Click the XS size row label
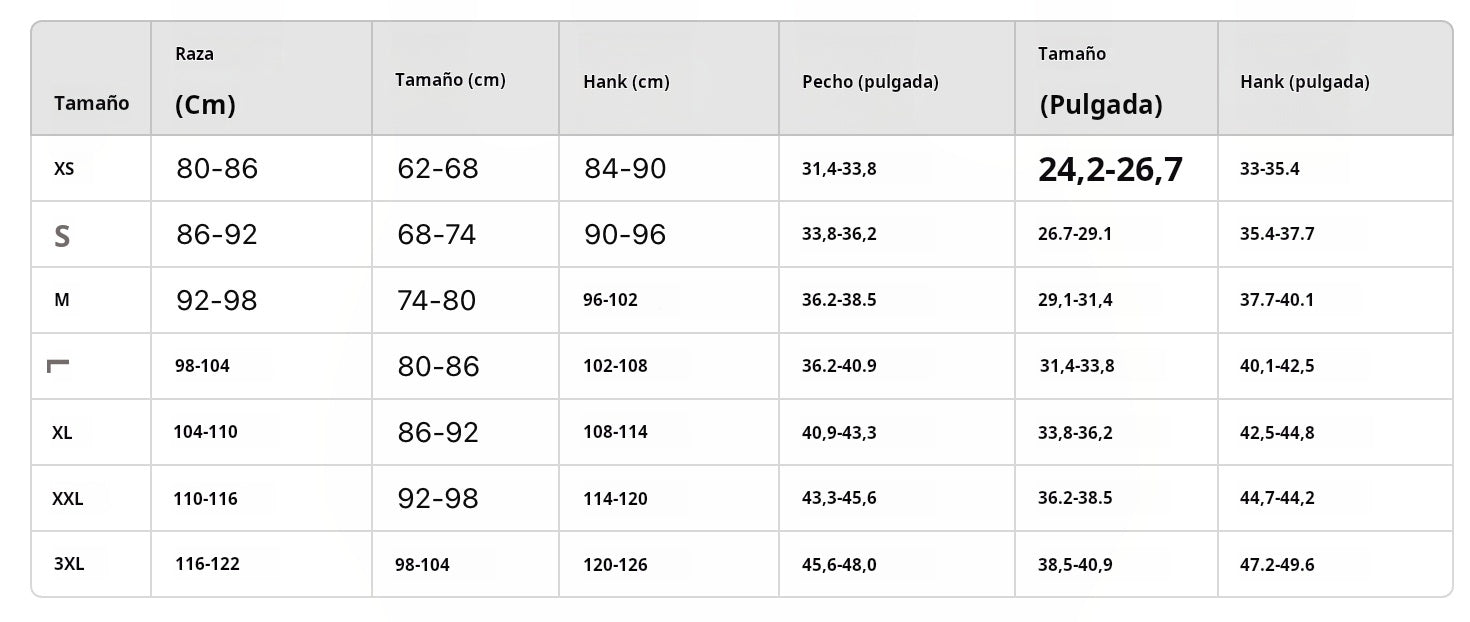1470x622 pixels. click(x=64, y=169)
